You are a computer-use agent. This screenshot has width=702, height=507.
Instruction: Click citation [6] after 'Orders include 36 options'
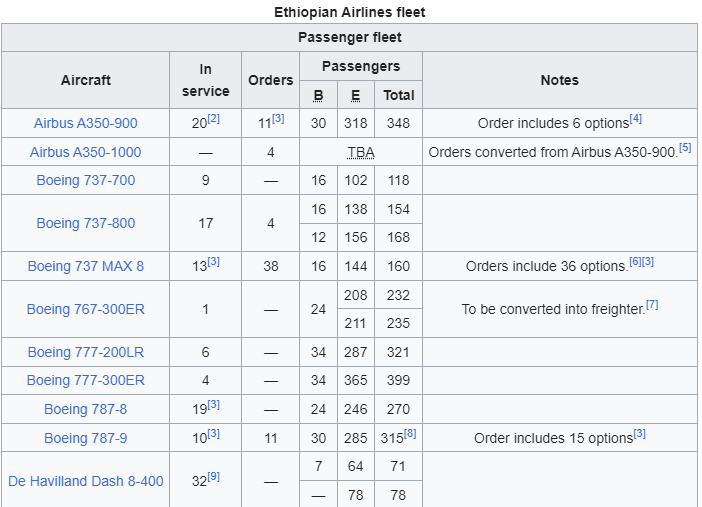click(x=635, y=262)
